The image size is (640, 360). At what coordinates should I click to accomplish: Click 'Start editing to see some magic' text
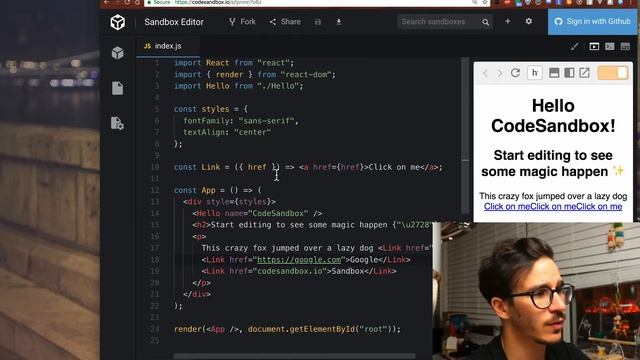(x=553, y=163)
